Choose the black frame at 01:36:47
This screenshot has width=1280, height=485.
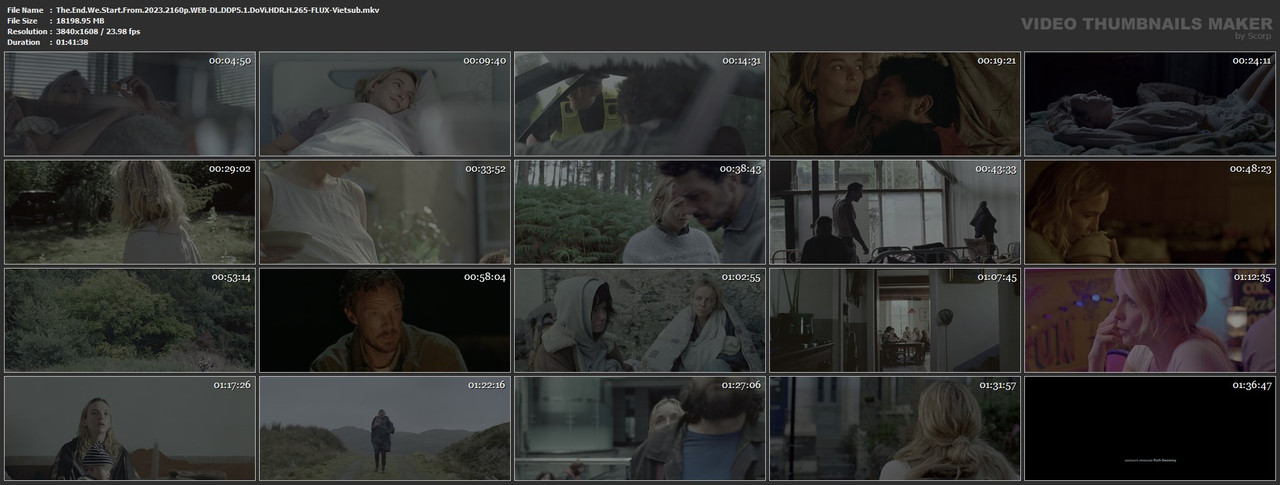pyautogui.click(x=1150, y=428)
